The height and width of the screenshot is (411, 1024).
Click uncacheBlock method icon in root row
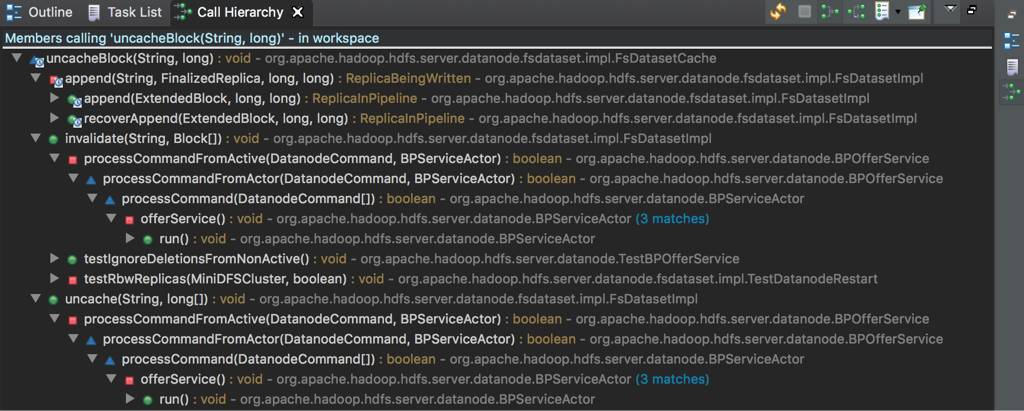[37, 60]
